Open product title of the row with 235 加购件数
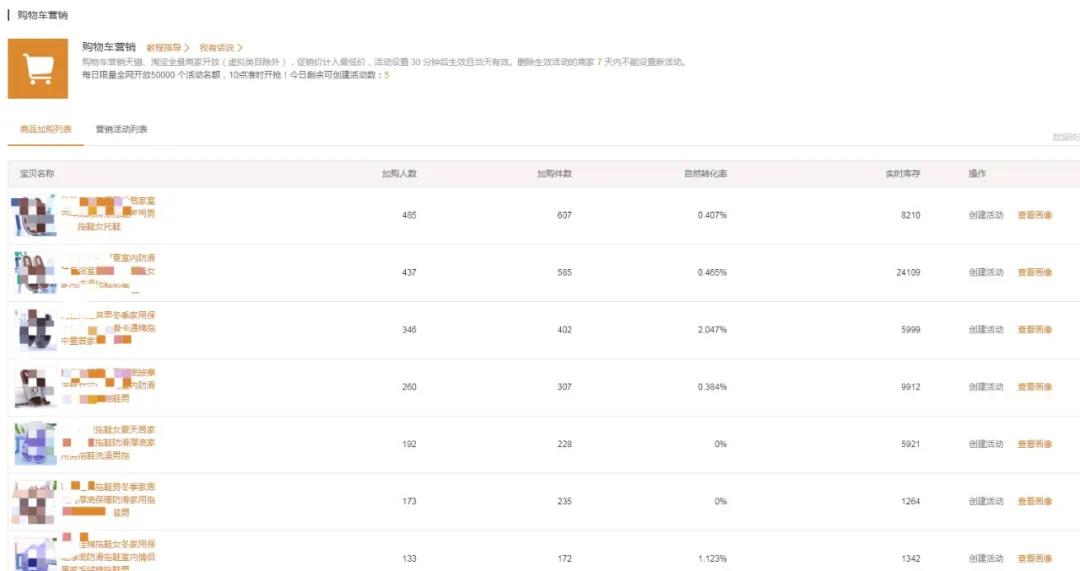This screenshot has width=1080, height=571. [108, 499]
